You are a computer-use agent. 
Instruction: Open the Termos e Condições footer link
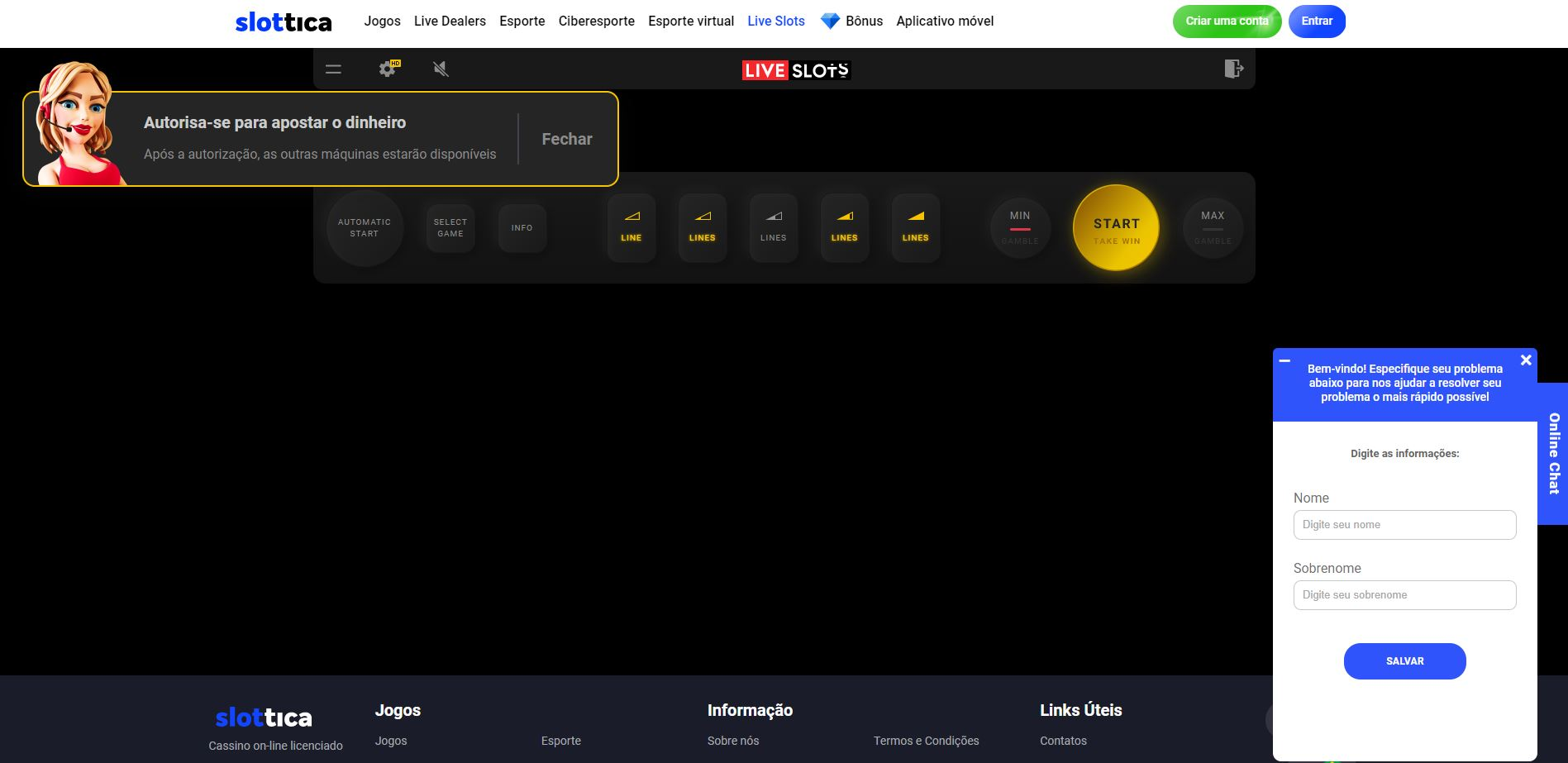point(927,741)
